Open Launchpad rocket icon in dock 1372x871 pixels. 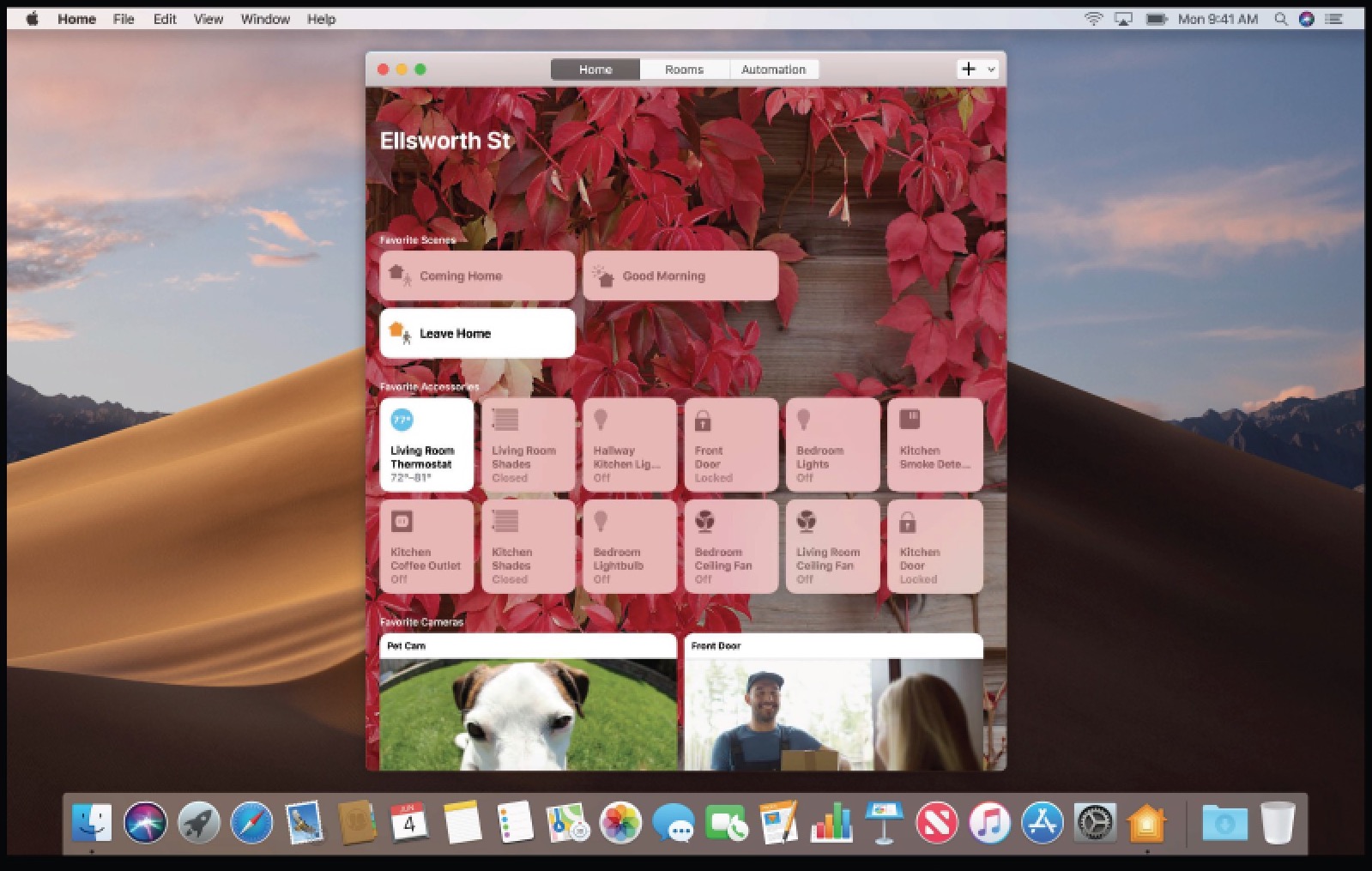click(198, 823)
